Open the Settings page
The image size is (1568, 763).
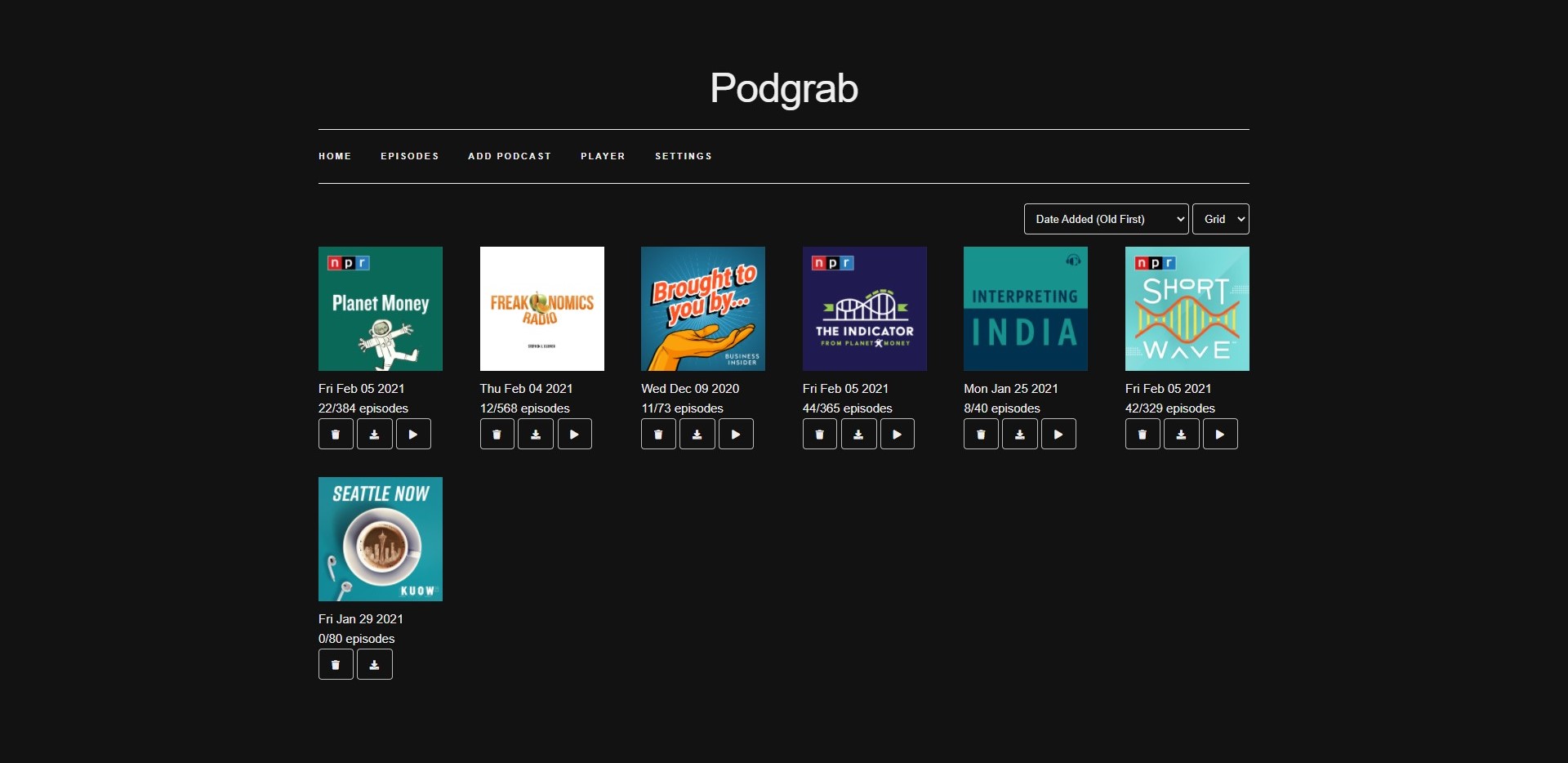684,156
